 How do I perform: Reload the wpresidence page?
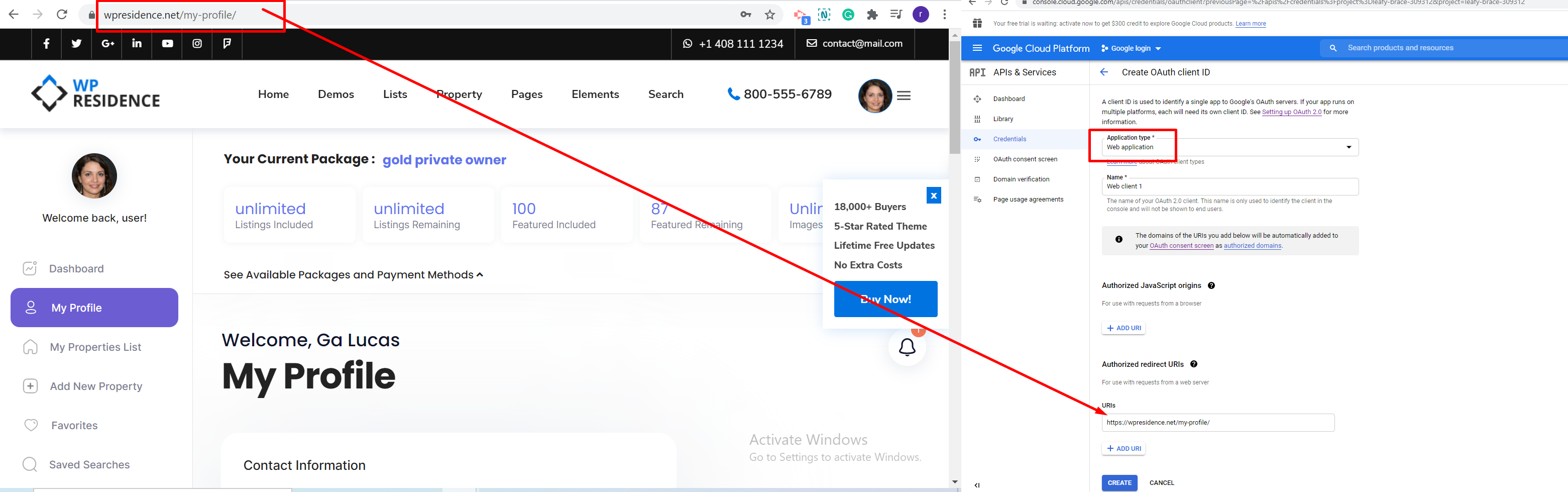[x=62, y=15]
